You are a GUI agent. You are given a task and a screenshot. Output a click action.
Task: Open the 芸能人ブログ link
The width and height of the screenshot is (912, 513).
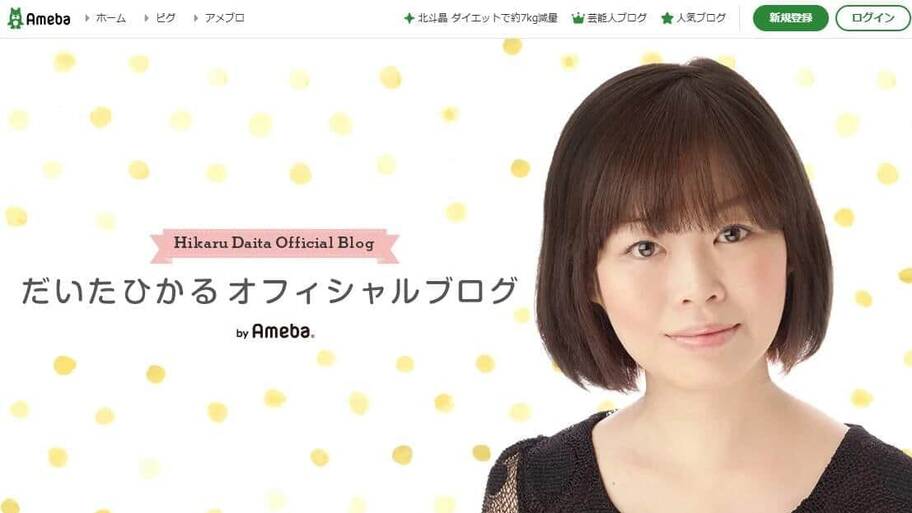(x=617, y=18)
